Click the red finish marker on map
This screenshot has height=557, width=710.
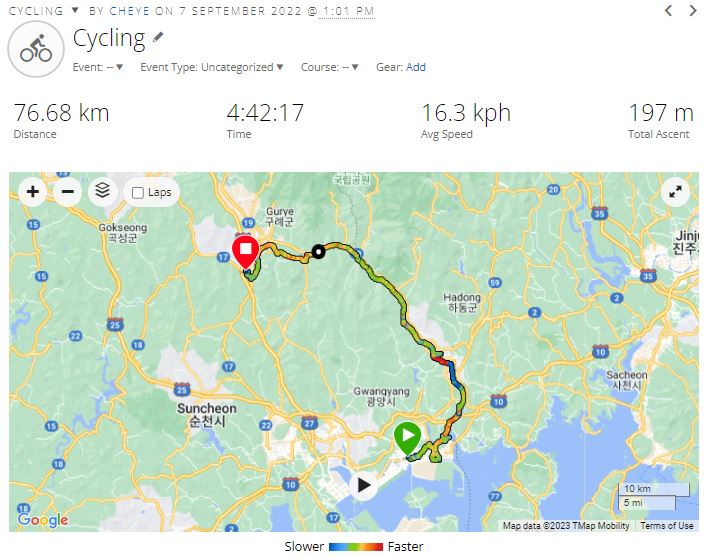tap(245, 252)
